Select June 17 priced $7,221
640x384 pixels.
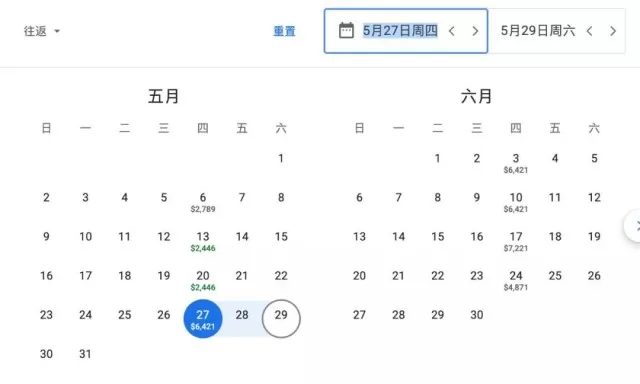coord(516,241)
